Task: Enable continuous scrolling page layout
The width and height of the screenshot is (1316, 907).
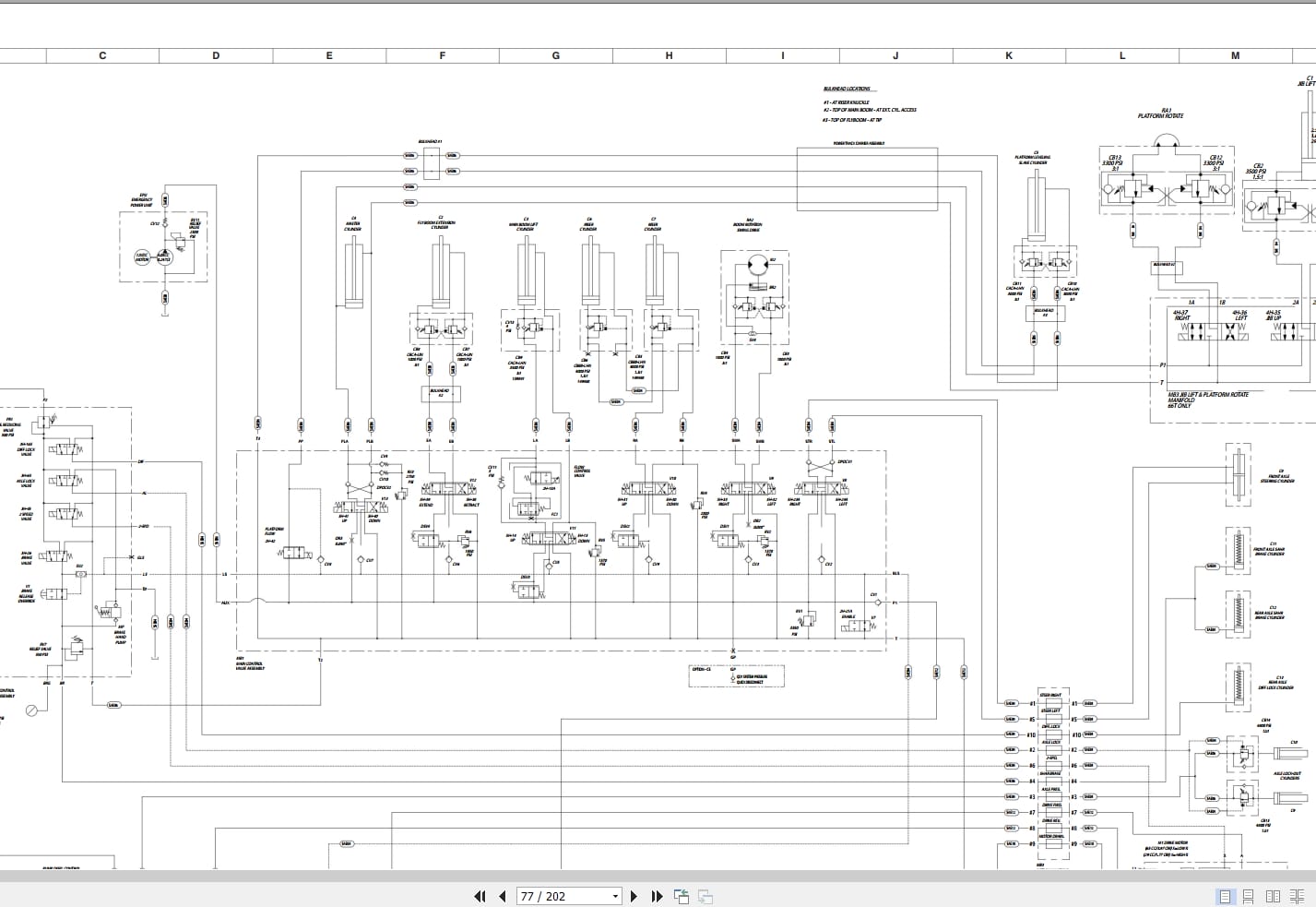Action: click(x=1249, y=896)
